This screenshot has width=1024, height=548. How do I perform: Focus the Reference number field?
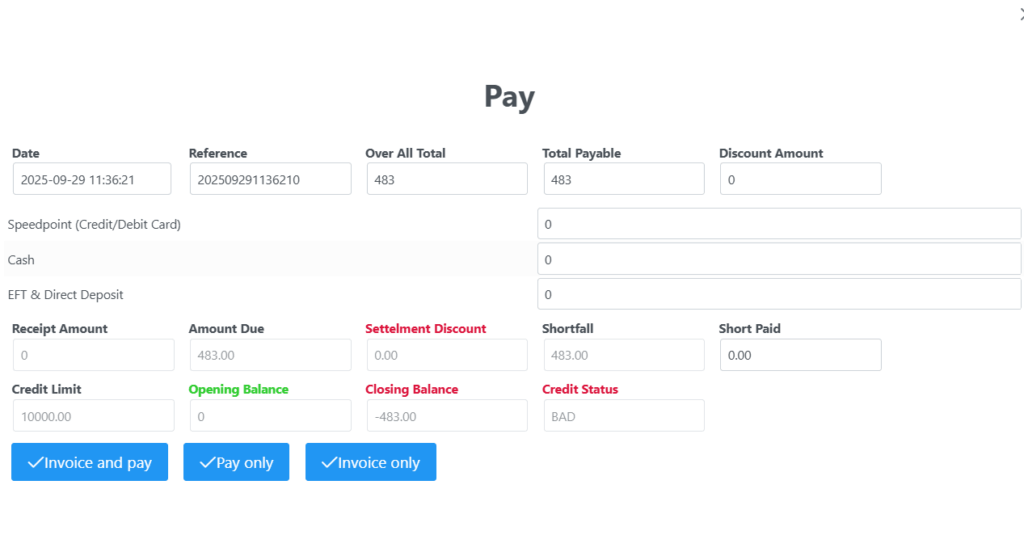270,180
